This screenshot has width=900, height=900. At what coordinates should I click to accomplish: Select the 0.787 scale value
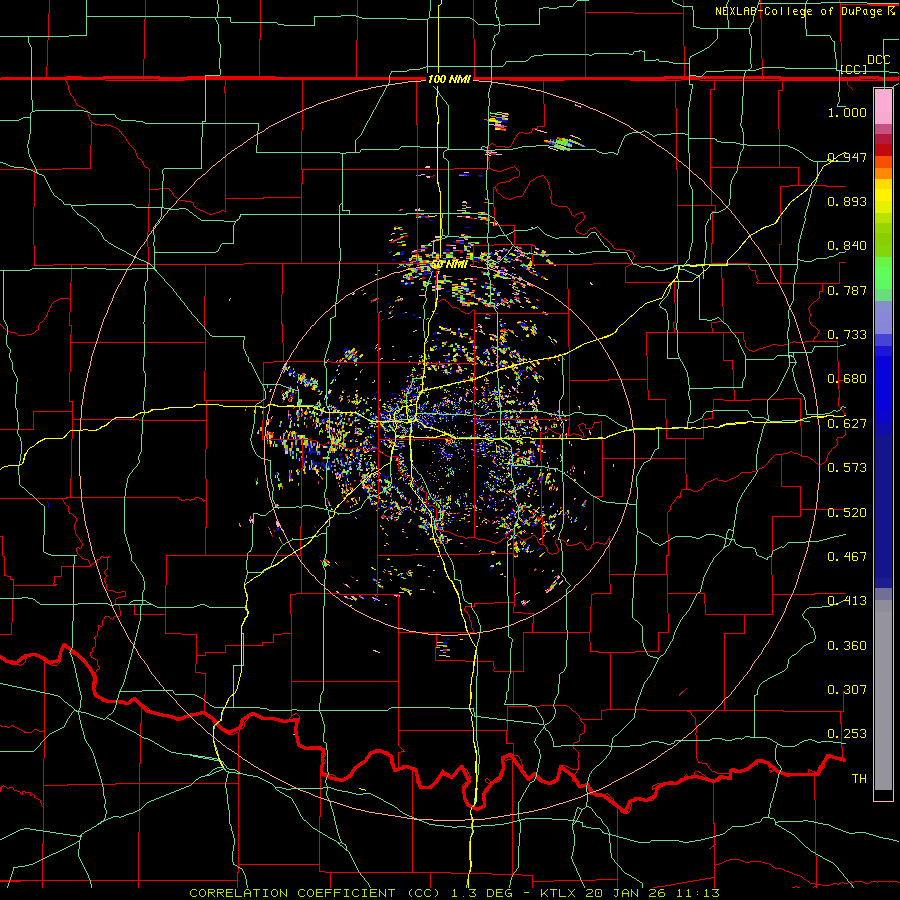coord(847,290)
